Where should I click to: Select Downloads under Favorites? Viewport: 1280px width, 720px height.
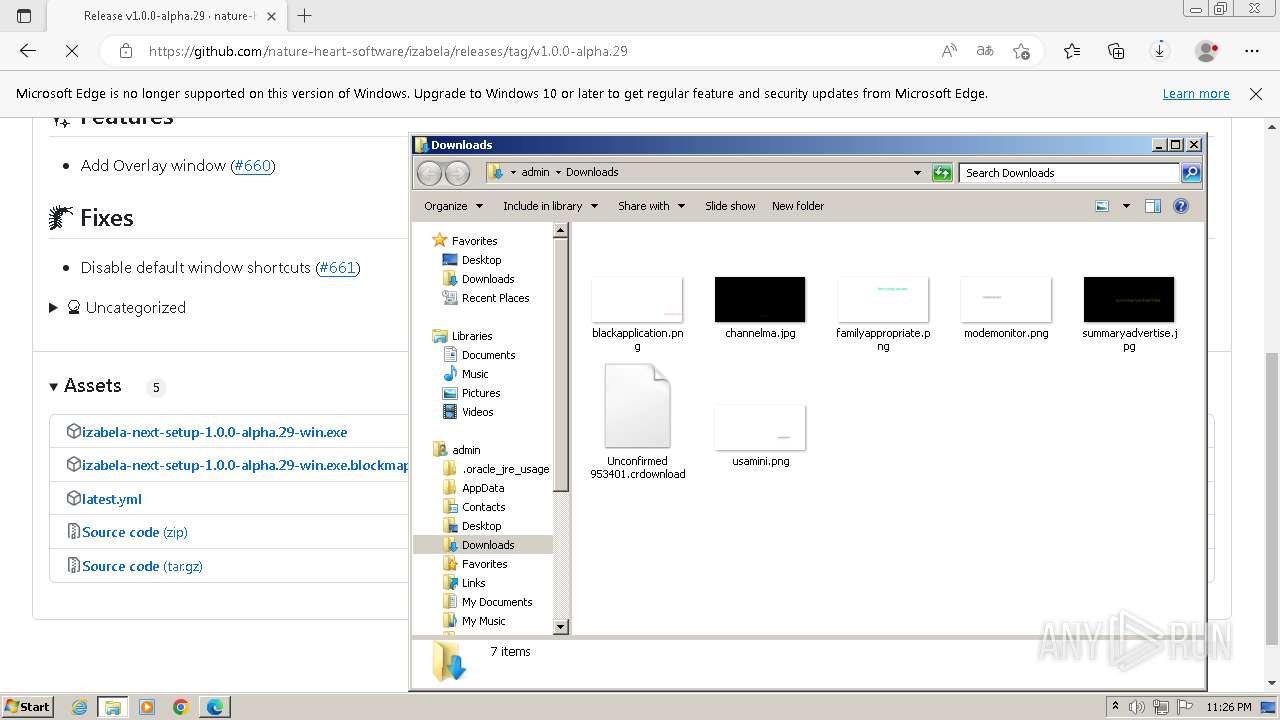point(488,279)
